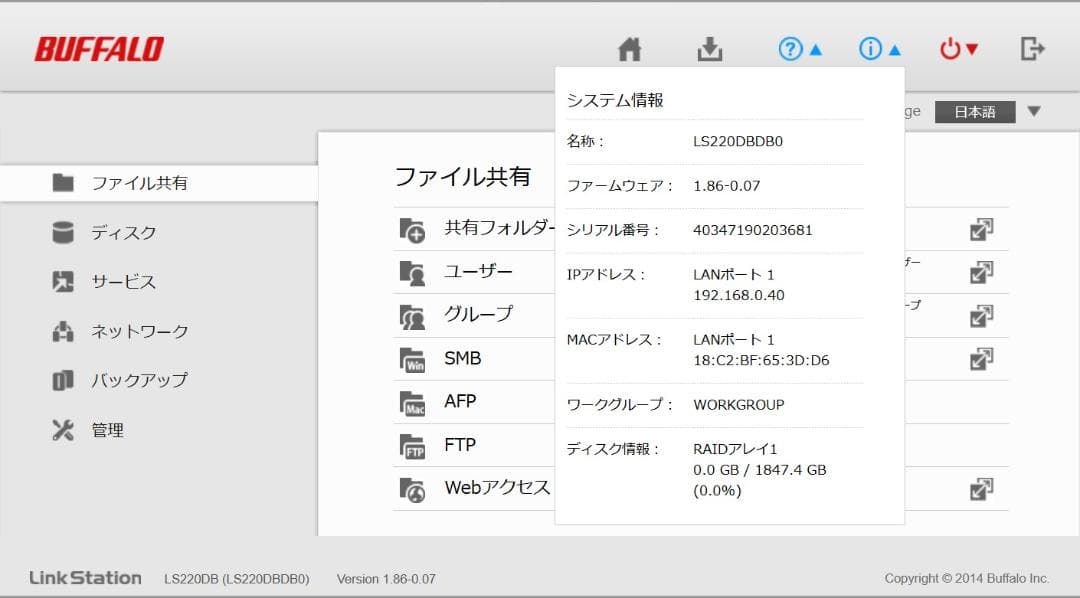Click the disk cylinder icon
This screenshot has width=1080, height=598.
tap(63, 232)
